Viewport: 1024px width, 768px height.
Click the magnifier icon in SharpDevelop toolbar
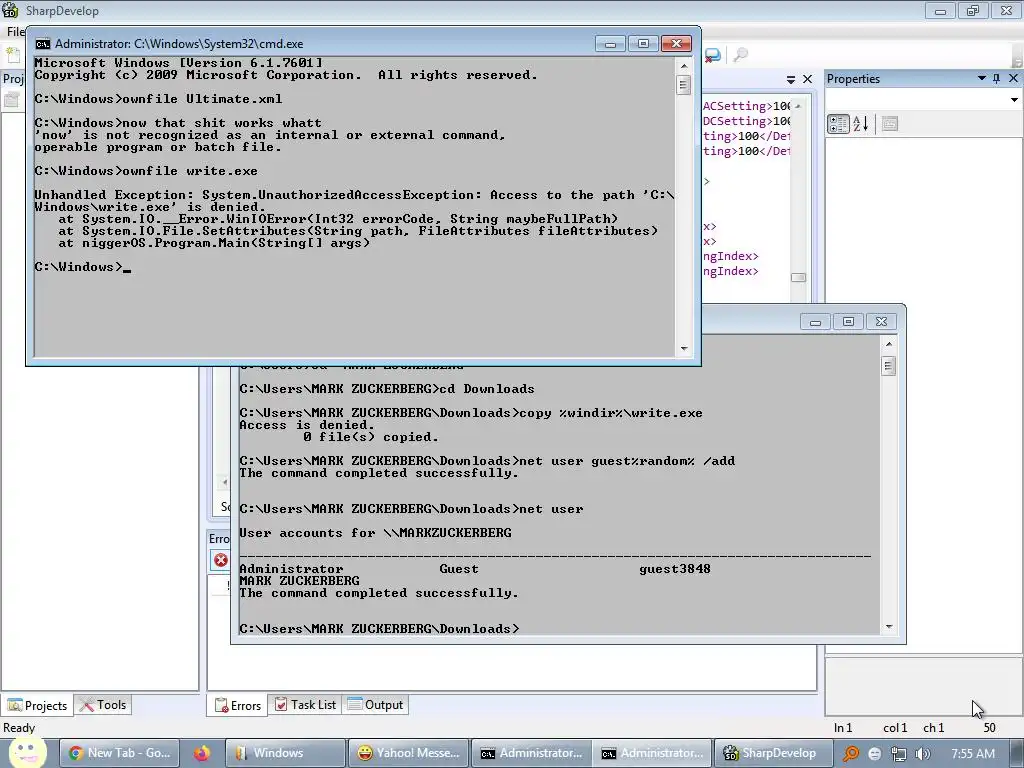[741, 56]
